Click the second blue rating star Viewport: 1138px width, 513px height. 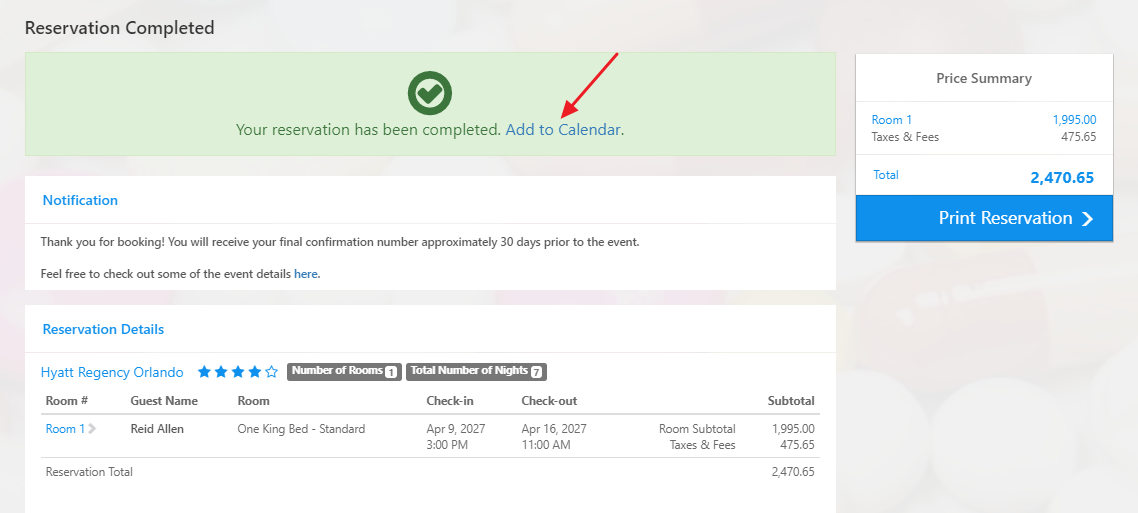(x=221, y=372)
